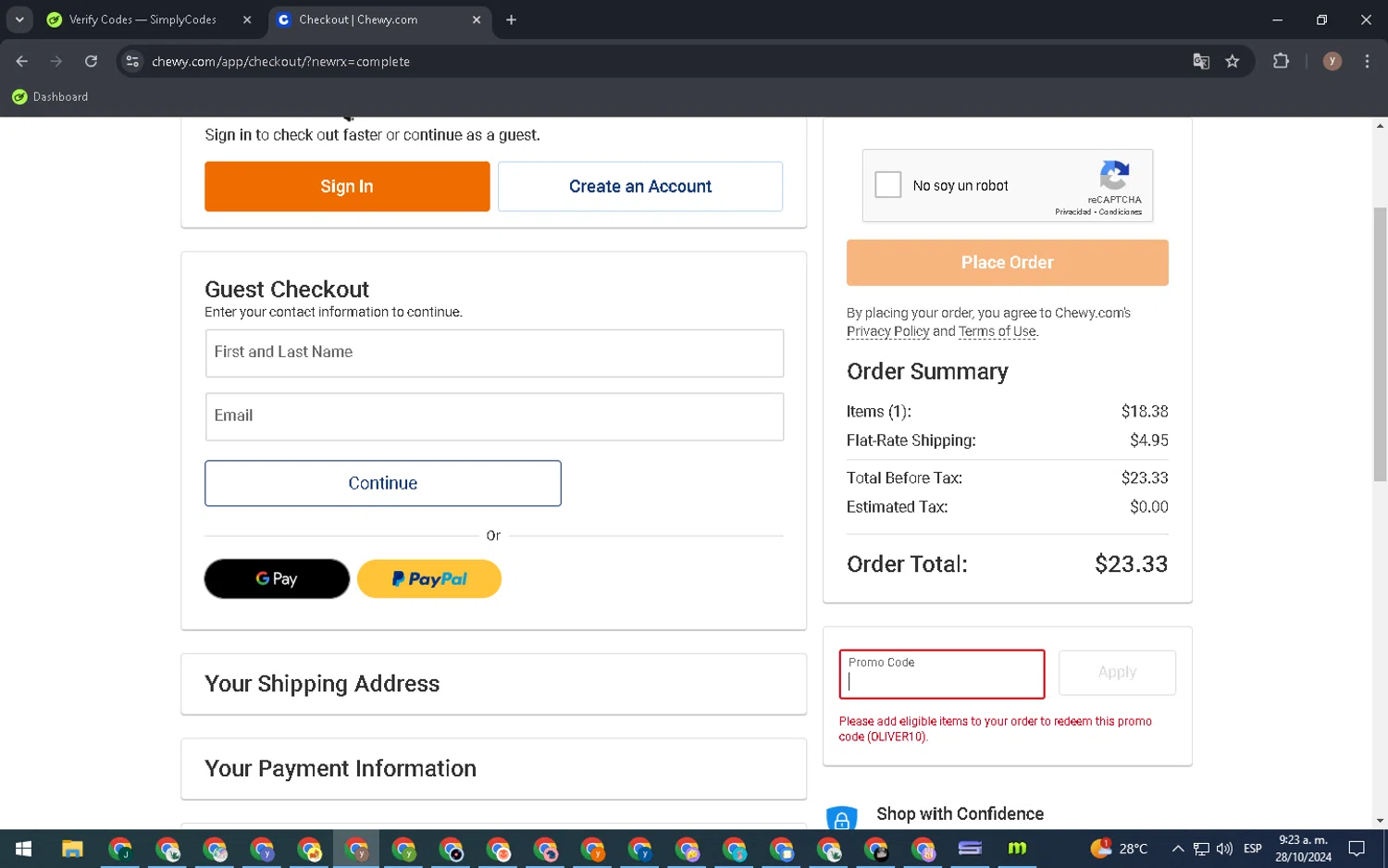
Task: Click the scrollbar up arrow
Action: coord(1380,125)
